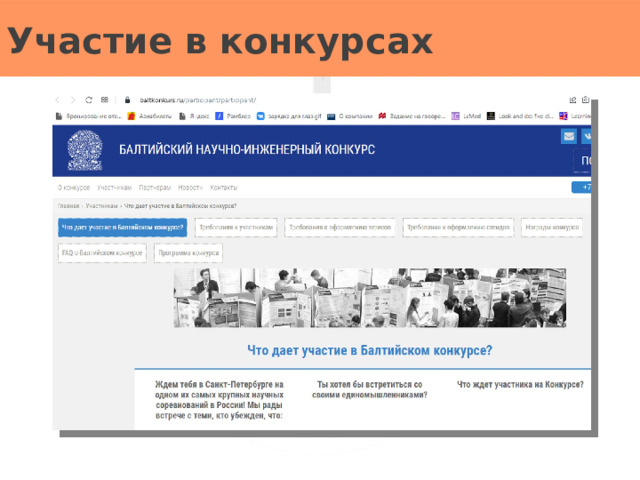Click the blue heading Что дает участие в Балтийском конкурсе?
Viewport: 640px width, 480px height.
coord(370,350)
